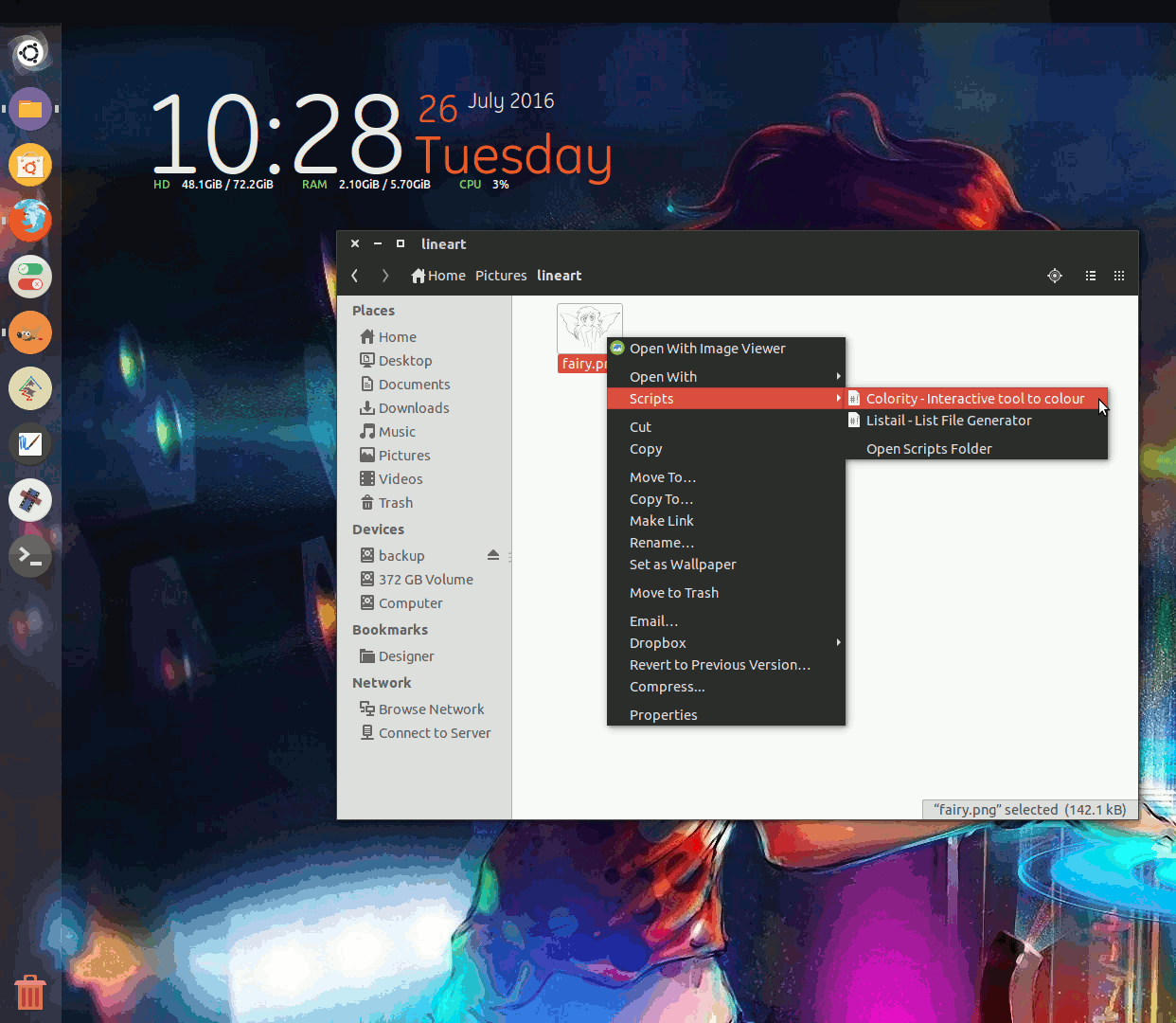Select Rename… in menu
Image resolution: width=1176 pixels, height=1023 pixels.
(x=726, y=543)
